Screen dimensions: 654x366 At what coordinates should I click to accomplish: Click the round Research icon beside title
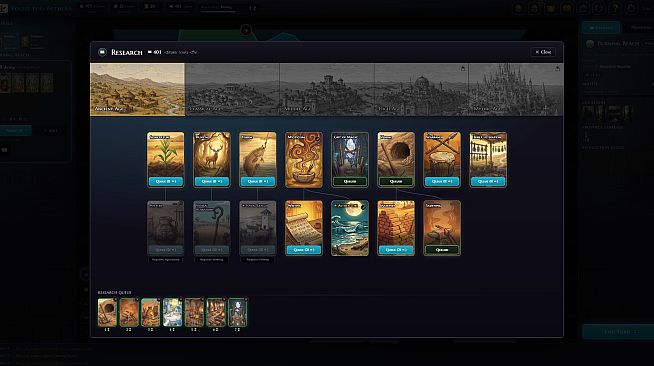point(102,52)
